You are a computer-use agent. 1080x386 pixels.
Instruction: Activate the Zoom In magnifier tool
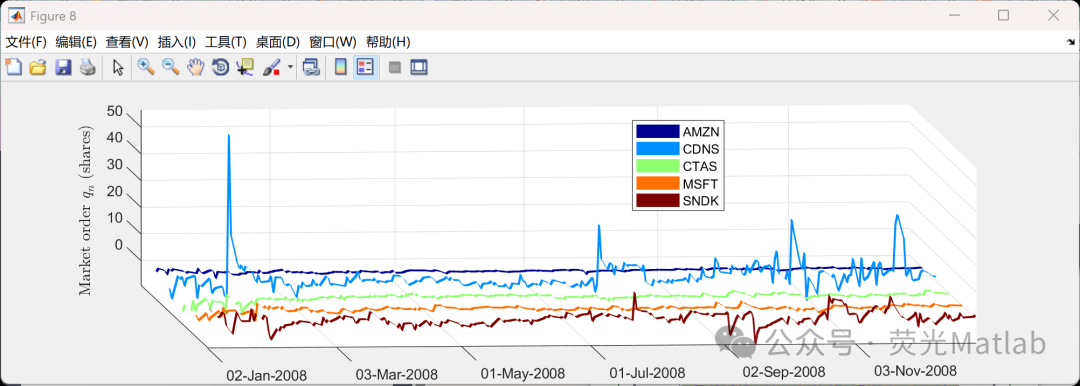pos(145,67)
